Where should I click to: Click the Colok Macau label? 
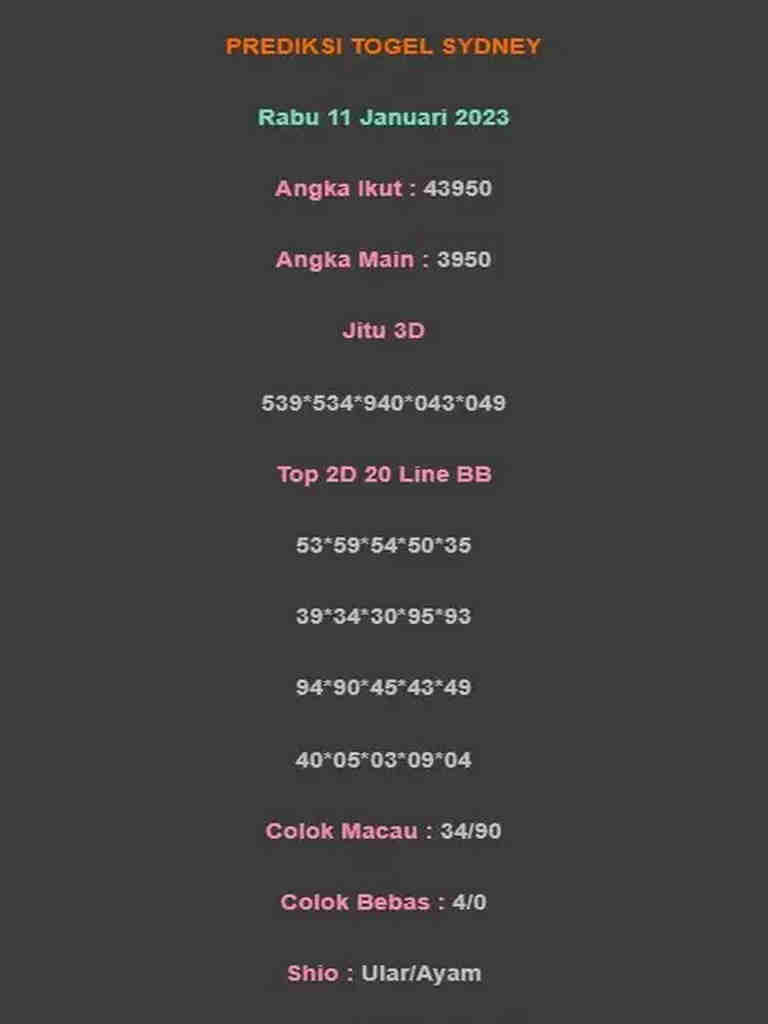[342, 831]
